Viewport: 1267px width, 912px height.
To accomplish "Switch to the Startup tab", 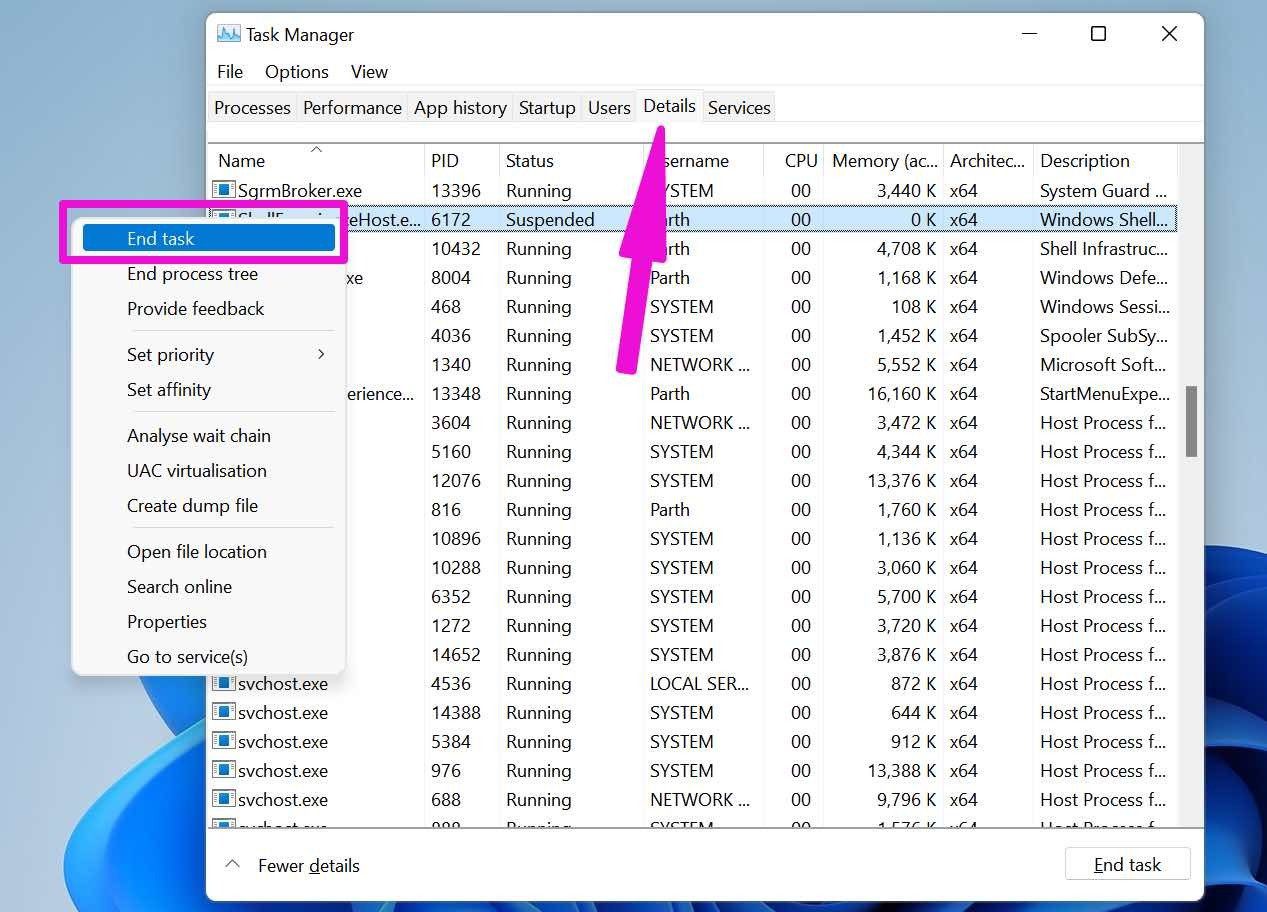I will (547, 108).
